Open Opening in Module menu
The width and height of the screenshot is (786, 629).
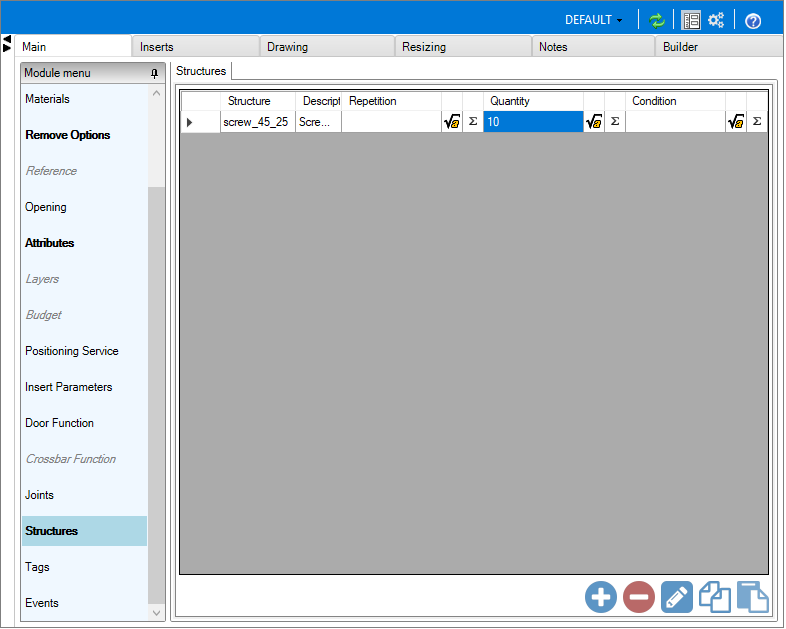84,207
